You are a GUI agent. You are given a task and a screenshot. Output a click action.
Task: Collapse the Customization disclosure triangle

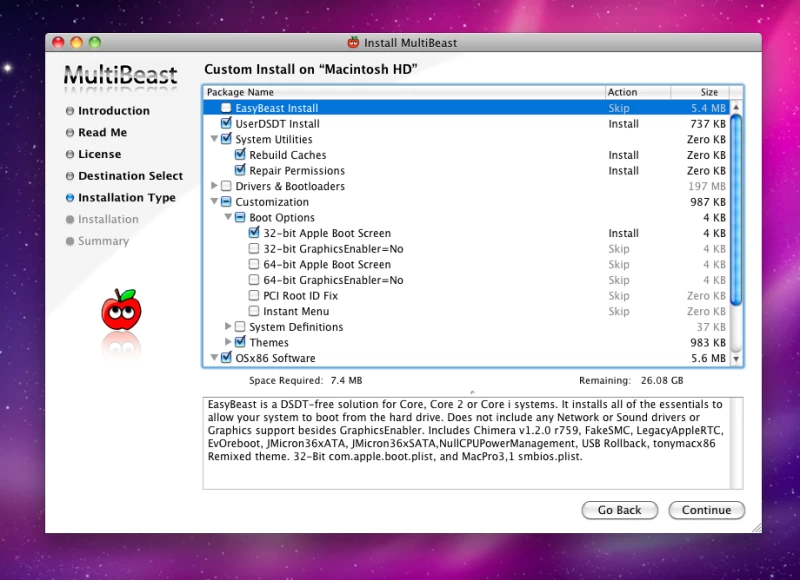click(214, 202)
